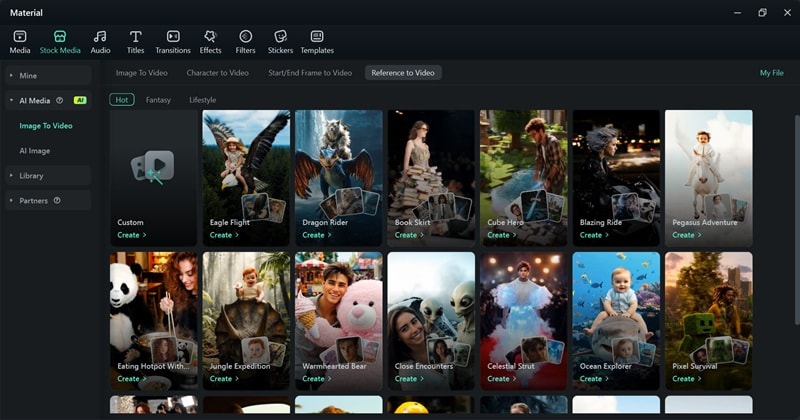Open the Pegasus Adventure template thumbnail

point(709,178)
